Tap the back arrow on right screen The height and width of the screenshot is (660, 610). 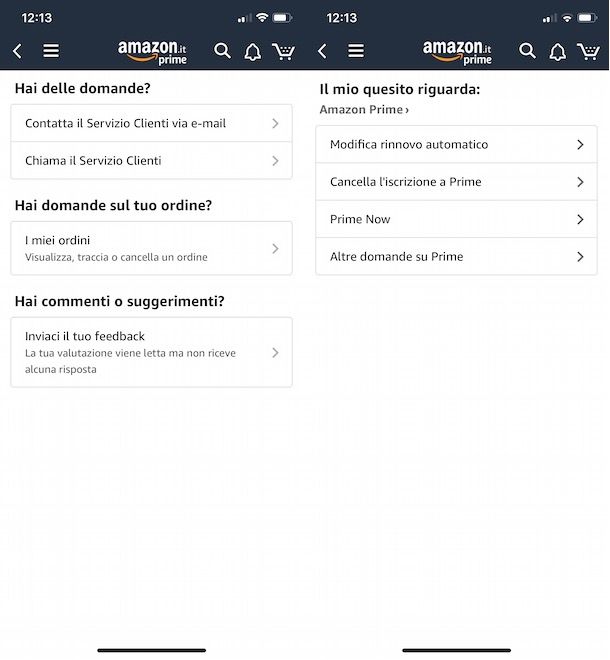tap(322, 51)
